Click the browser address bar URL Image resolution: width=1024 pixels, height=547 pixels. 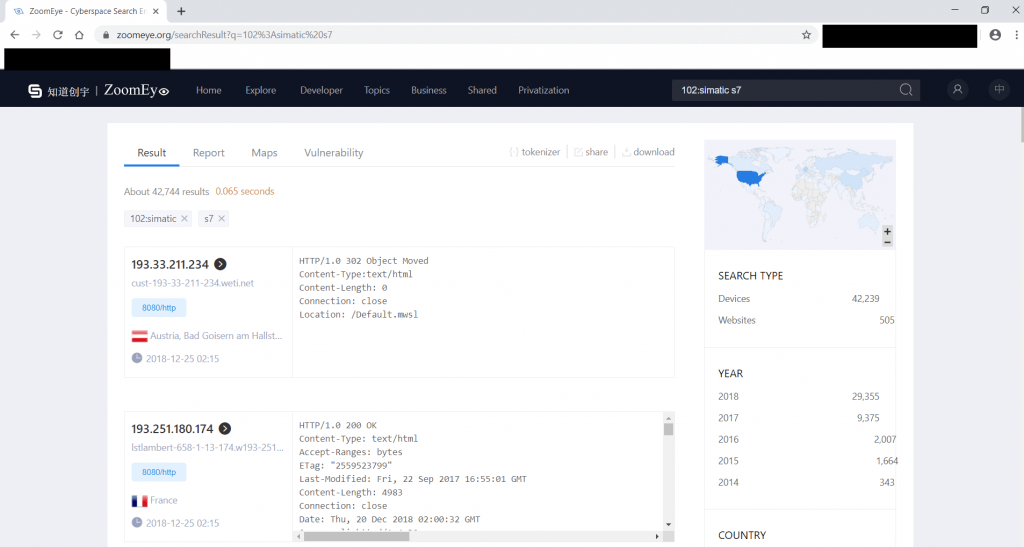tap(225, 35)
